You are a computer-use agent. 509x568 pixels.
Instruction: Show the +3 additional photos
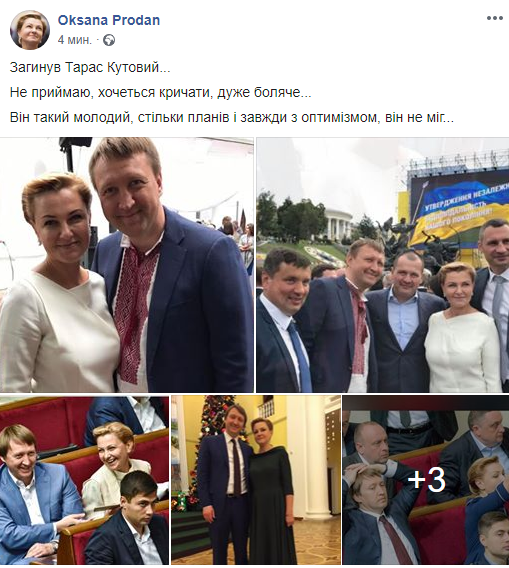tap(426, 480)
